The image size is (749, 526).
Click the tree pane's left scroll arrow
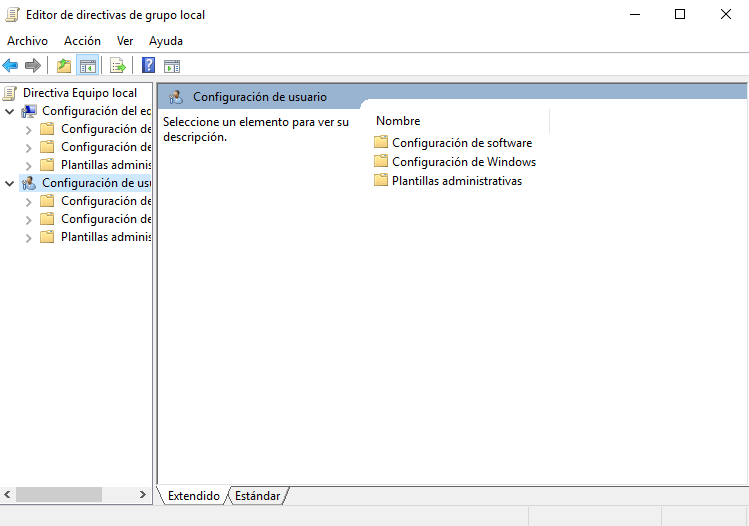(x=7, y=494)
